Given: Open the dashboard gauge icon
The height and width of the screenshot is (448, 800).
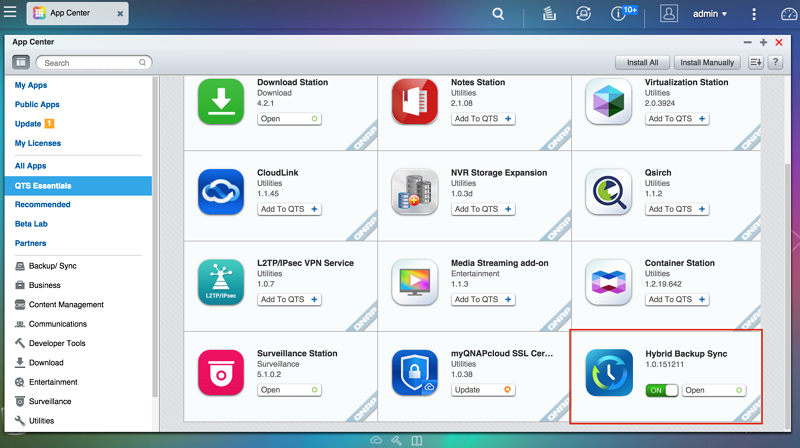Looking at the screenshot, I should 790,14.
